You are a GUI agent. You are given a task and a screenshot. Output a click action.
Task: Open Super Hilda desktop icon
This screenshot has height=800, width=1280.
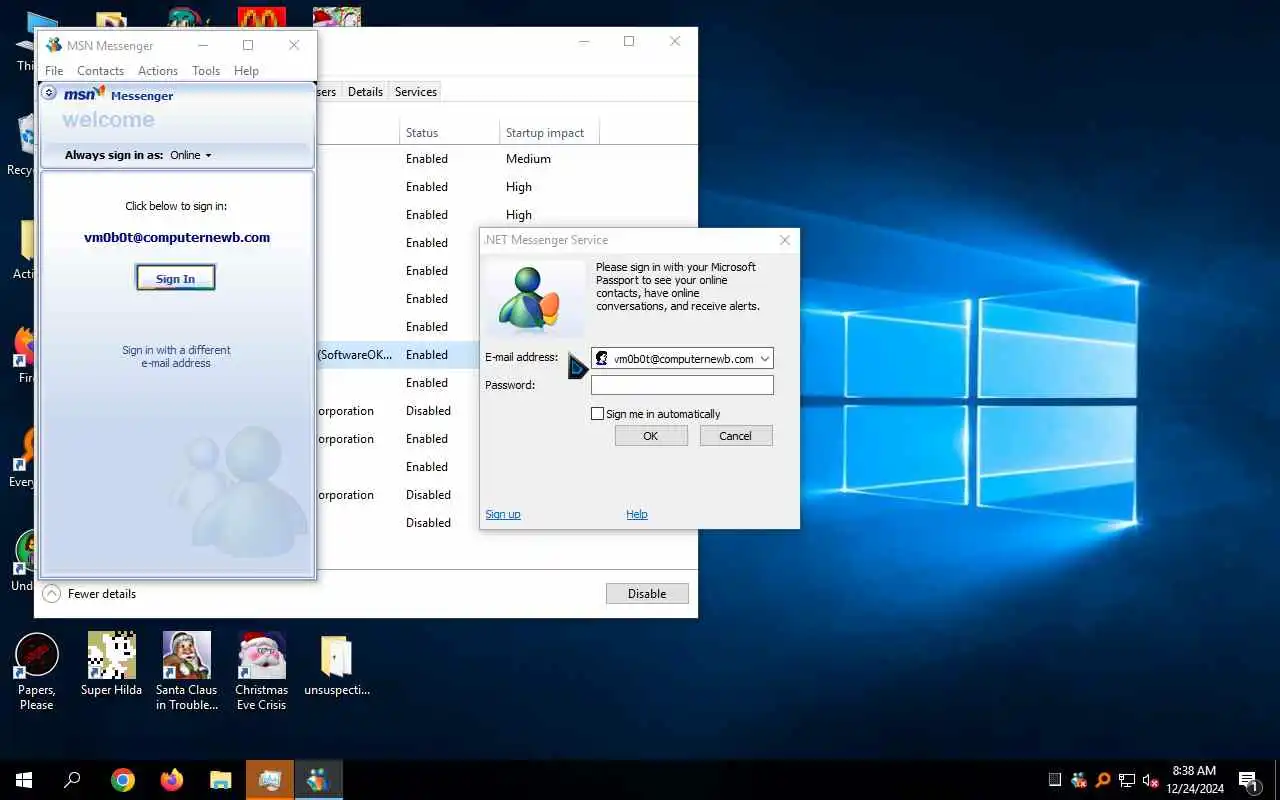click(111, 664)
